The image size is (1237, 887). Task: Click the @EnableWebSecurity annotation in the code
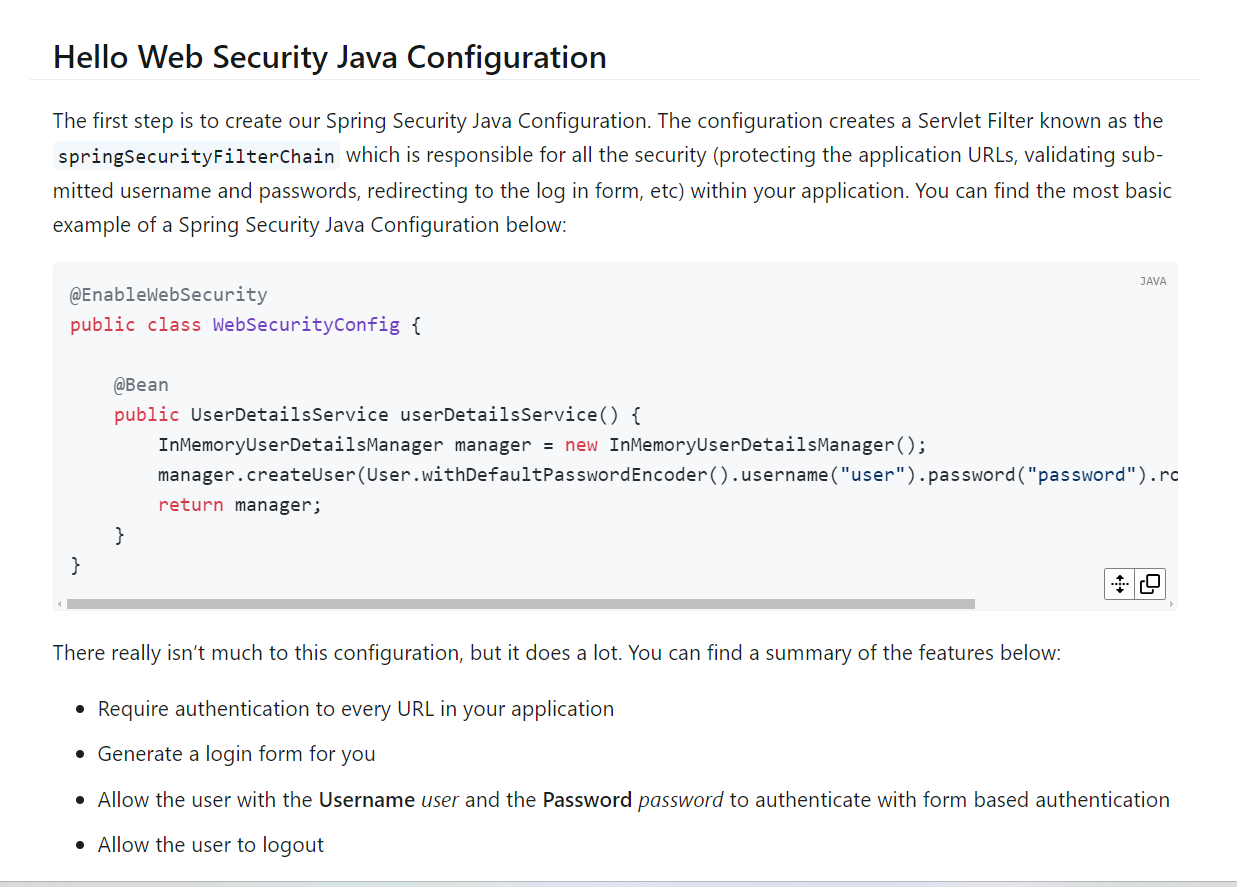pyautogui.click(x=168, y=295)
